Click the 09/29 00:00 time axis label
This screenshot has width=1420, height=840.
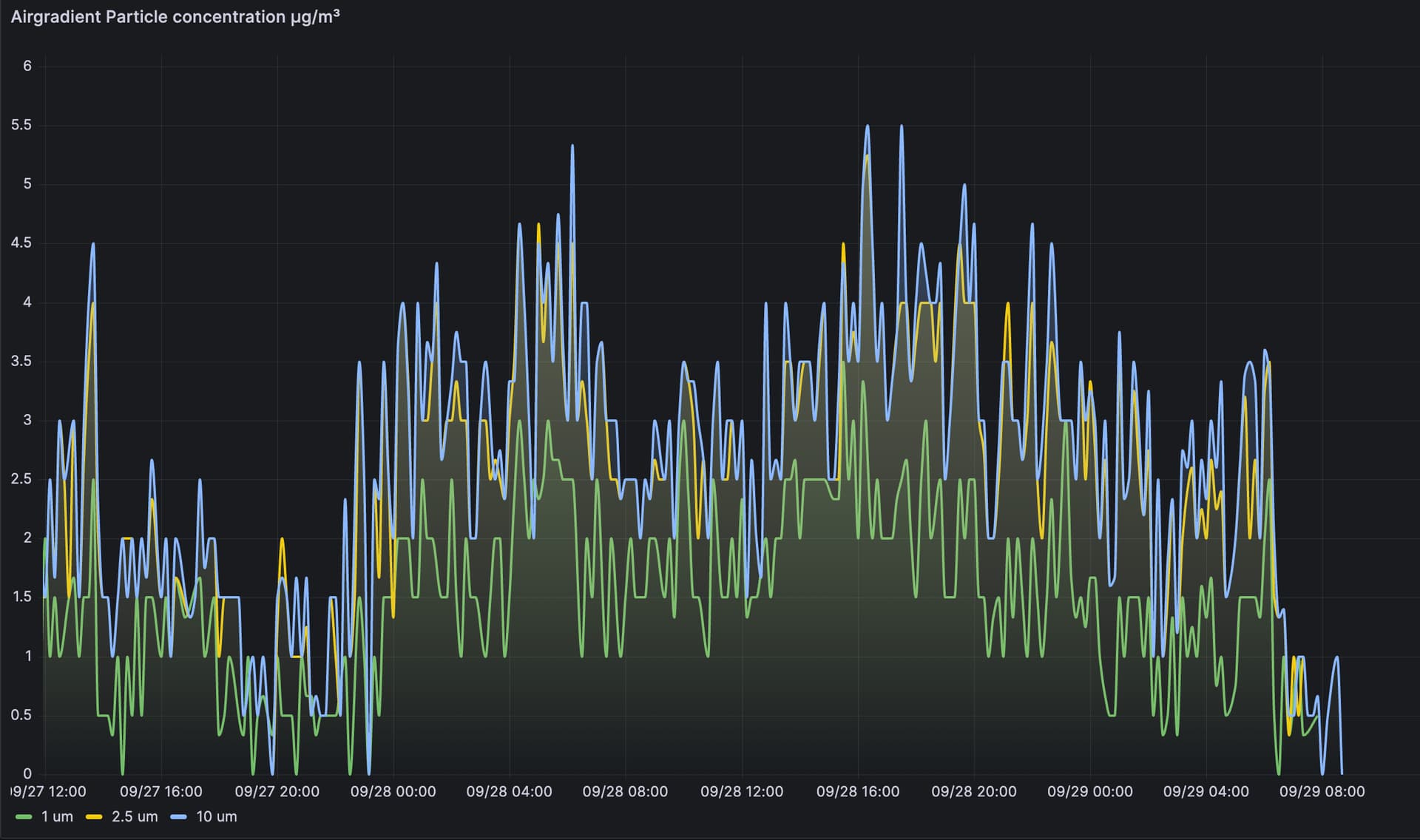[1089, 792]
